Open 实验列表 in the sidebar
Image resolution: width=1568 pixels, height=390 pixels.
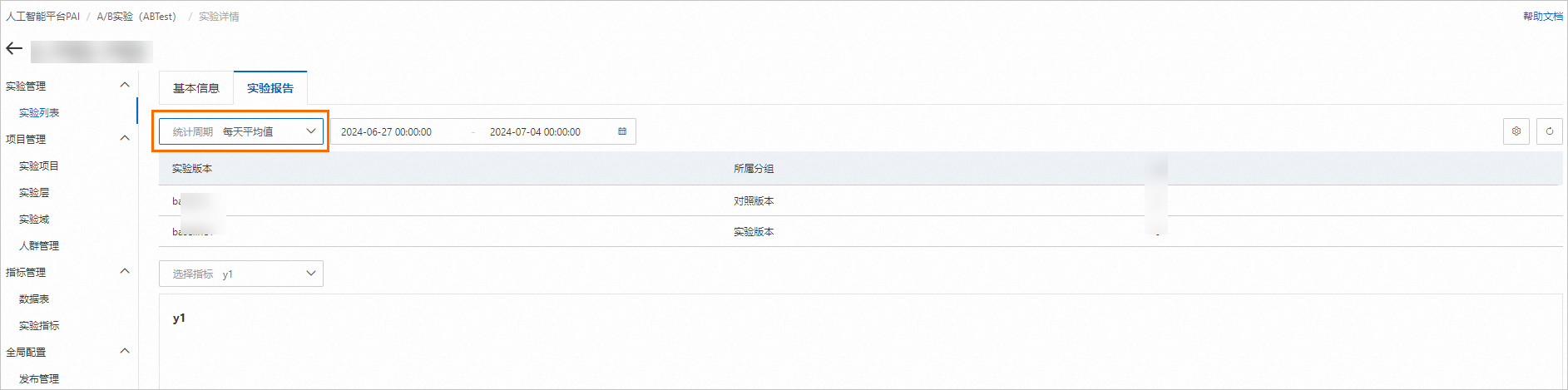point(39,112)
